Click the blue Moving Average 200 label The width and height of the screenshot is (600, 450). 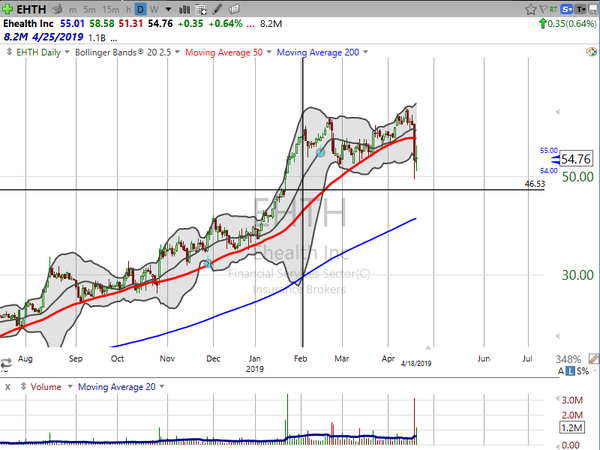pyautogui.click(x=318, y=52)
